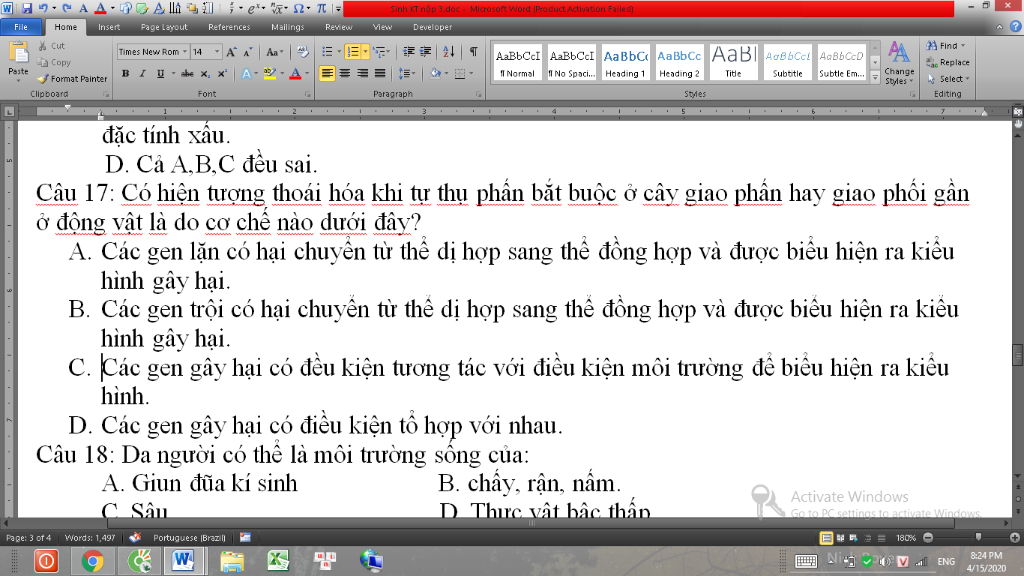
Task: Switch to the Page Layout tab
Action: [x=164, y=27]
